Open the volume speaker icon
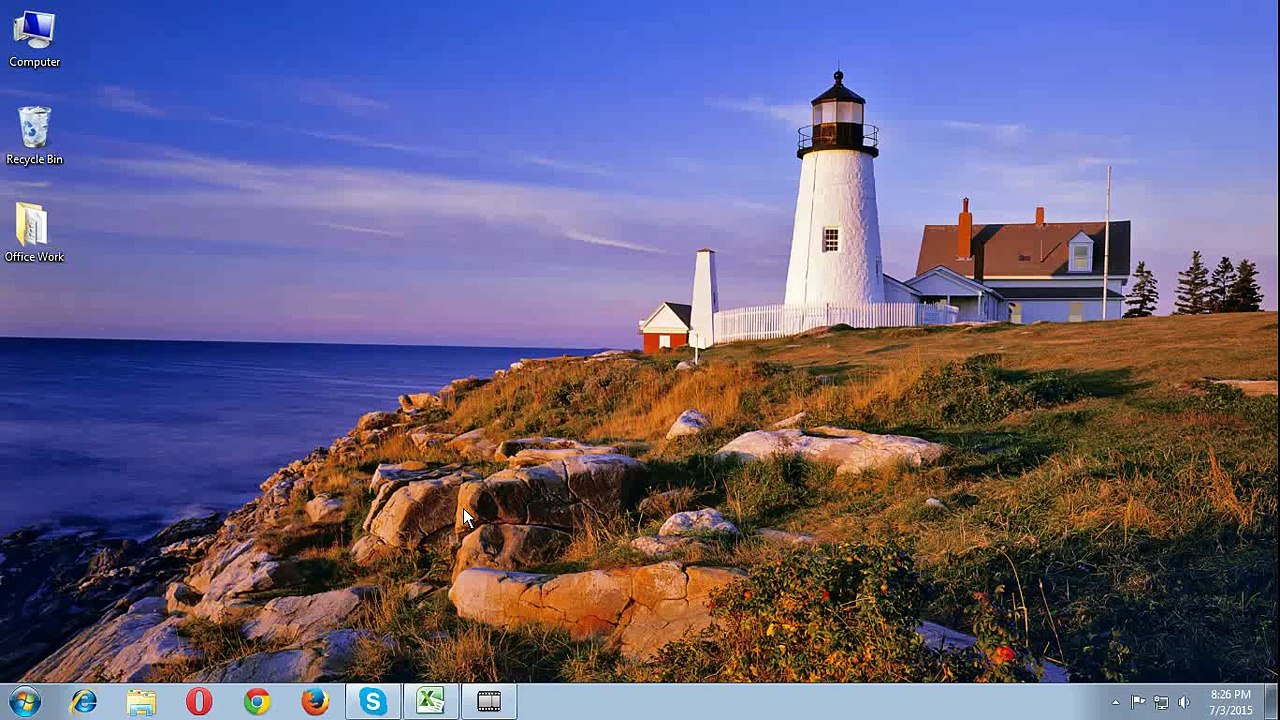1280x720 pixels. point(1184,703)
